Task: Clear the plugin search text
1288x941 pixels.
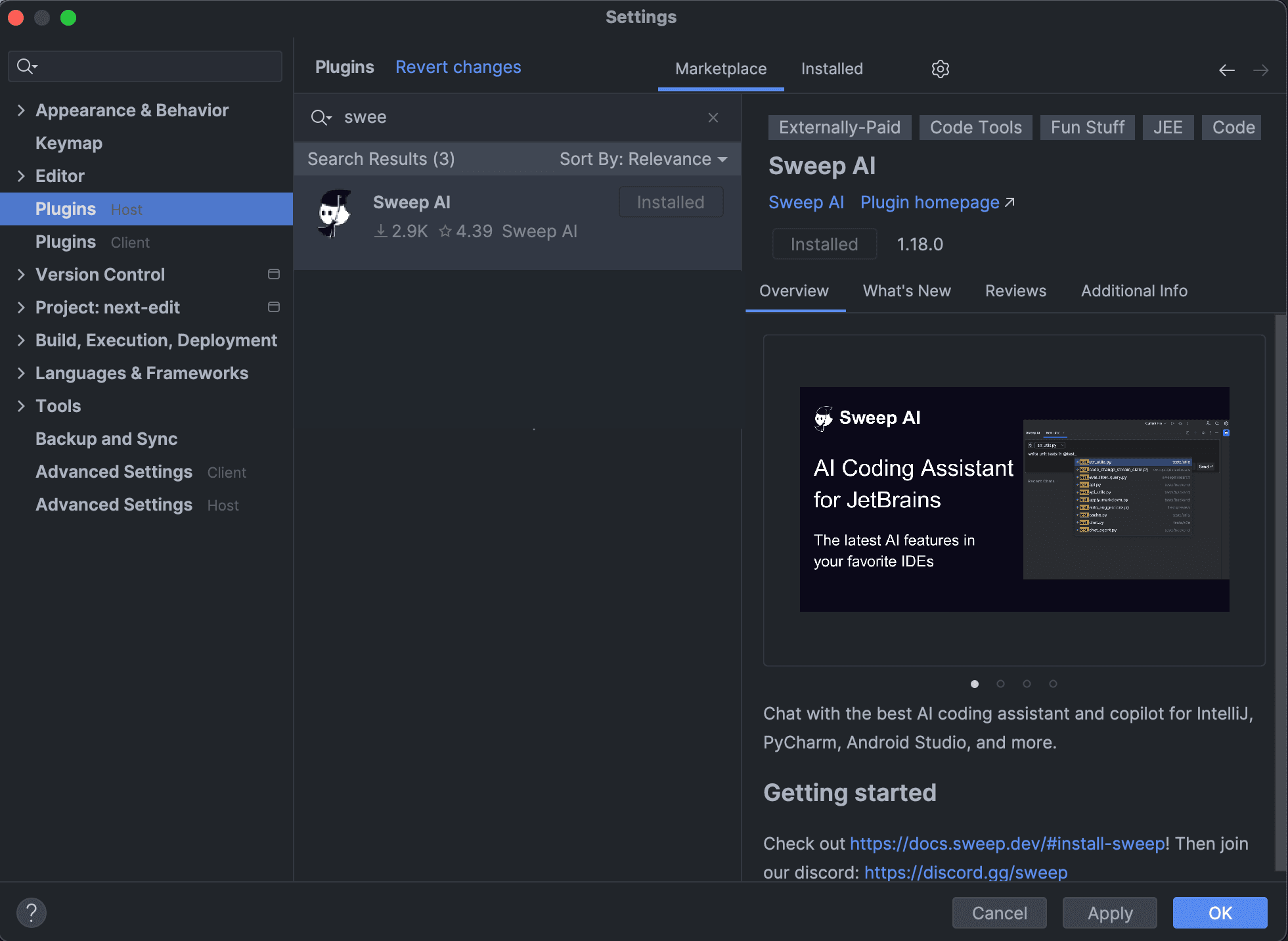Action: [713, 118]
